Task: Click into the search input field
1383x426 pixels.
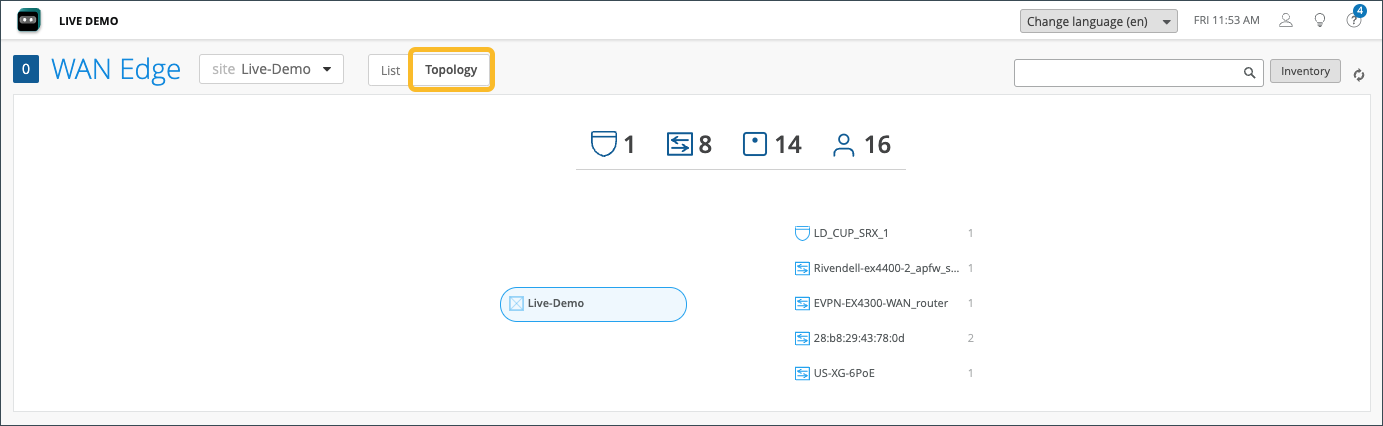Action: pyautogui.click(x=1127, y=72)
